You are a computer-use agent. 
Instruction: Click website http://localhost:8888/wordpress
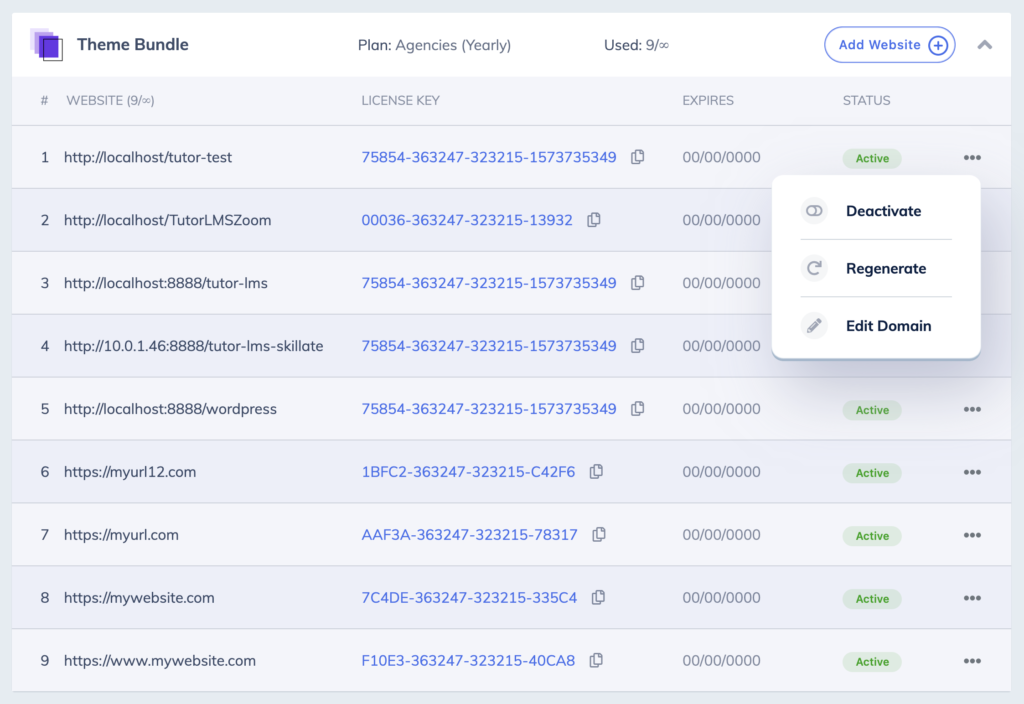170,409
